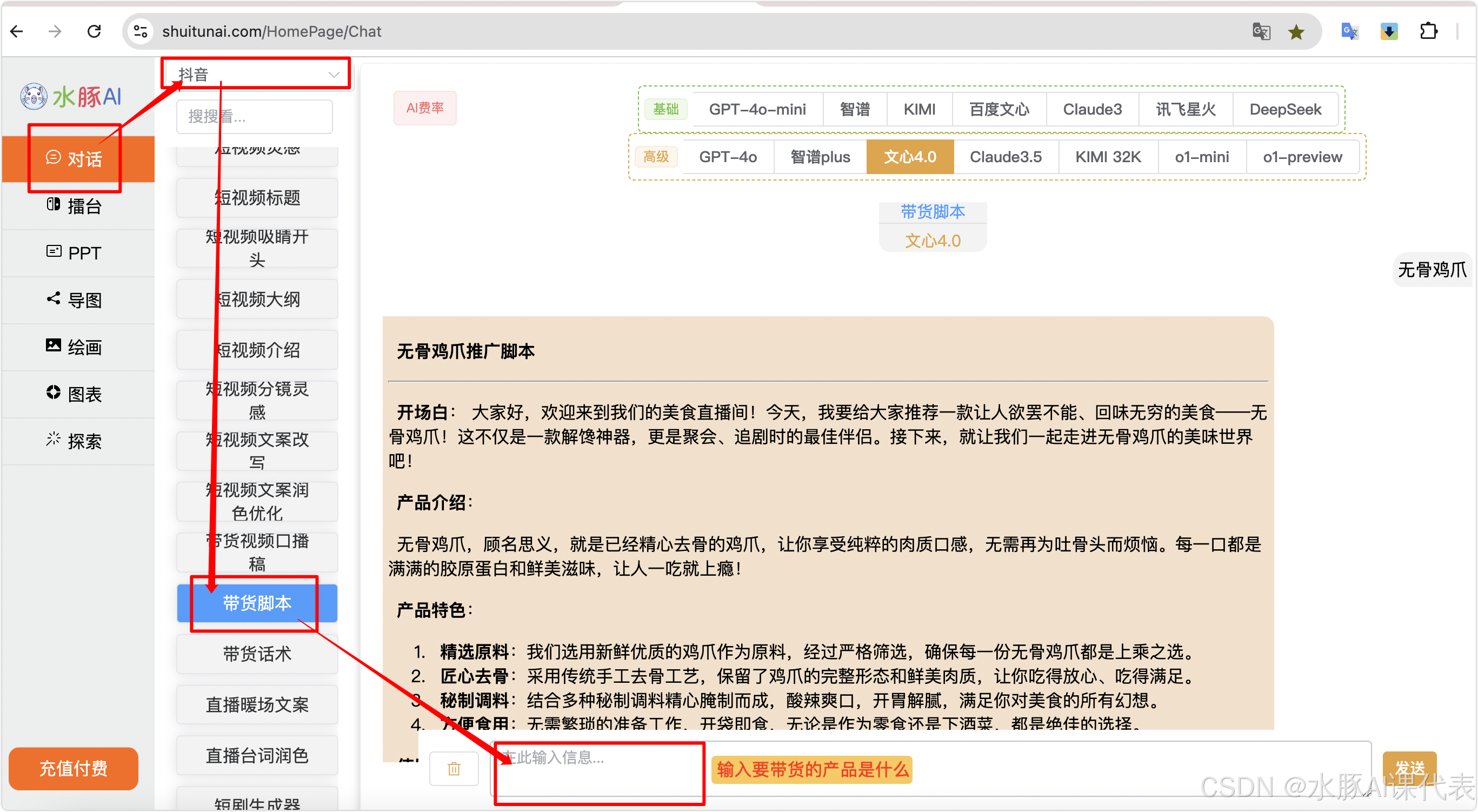1478x812 pixels.
Task: Open the browser extensions puzzle icon
Action: 1429,31
